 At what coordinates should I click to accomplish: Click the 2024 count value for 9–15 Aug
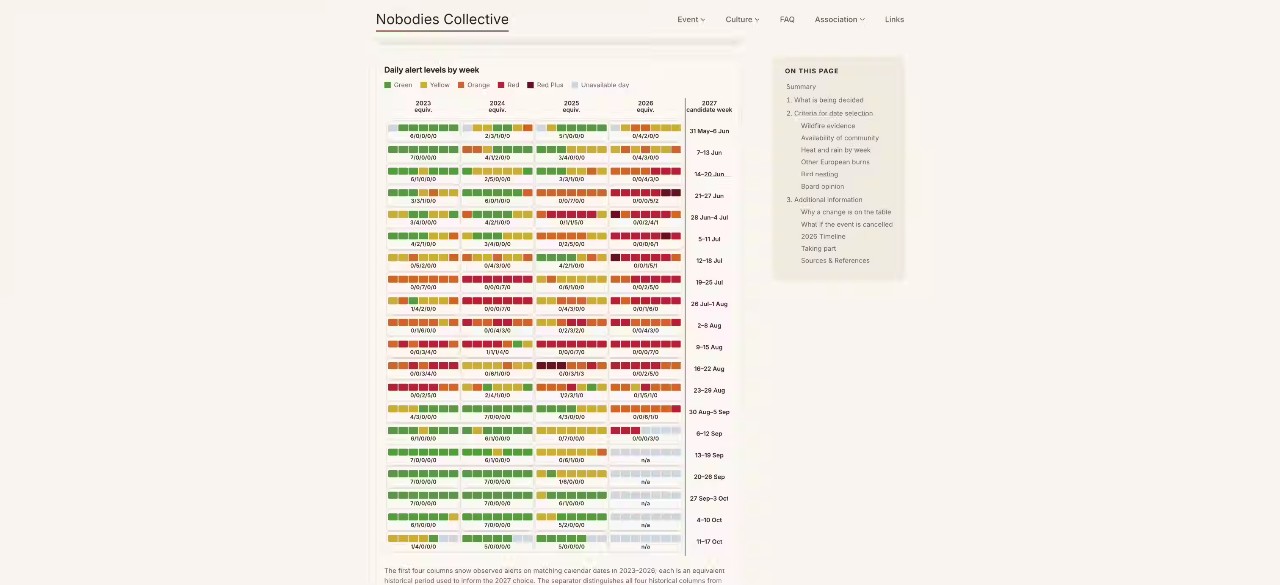(x=497, y=352)
